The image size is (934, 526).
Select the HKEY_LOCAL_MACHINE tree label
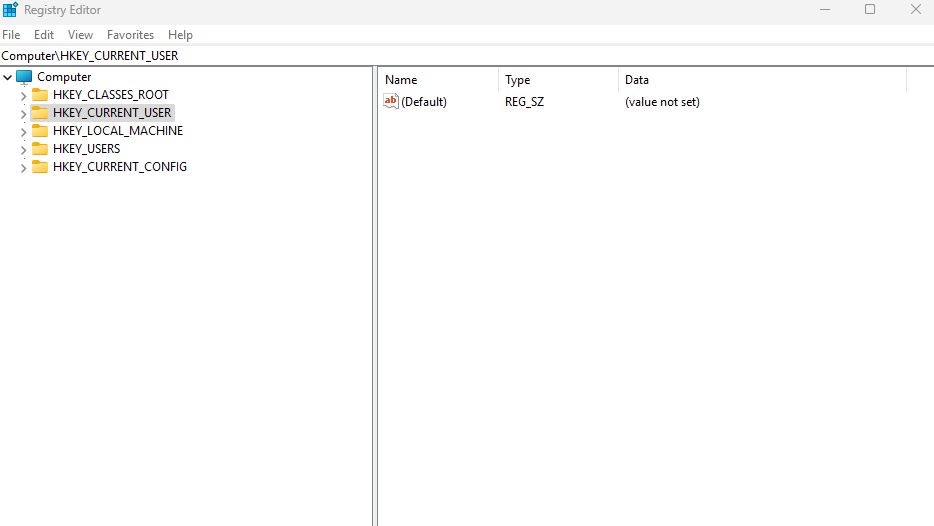click(x=118, y=130)
